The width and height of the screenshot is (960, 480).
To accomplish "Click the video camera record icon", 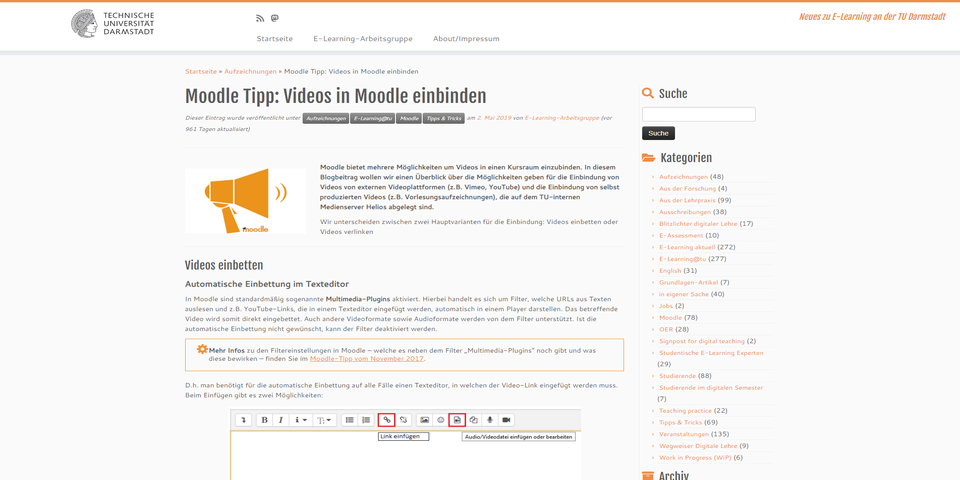I will click(x=506, y=420).
